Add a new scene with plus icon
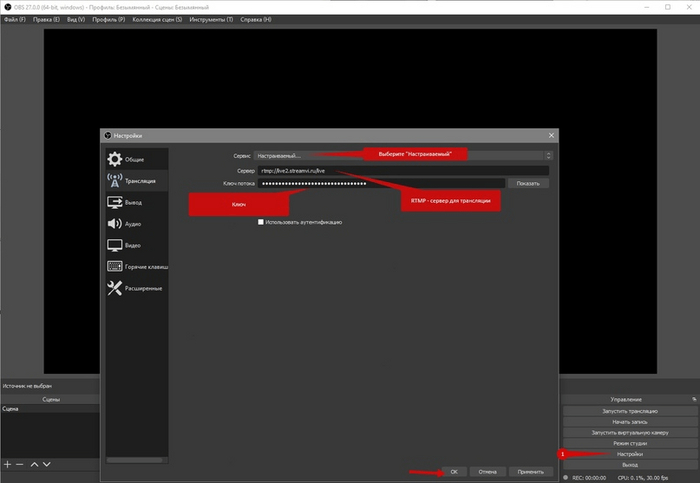The width and height of the screenshot is (700, 483). [x=7, y=465]
